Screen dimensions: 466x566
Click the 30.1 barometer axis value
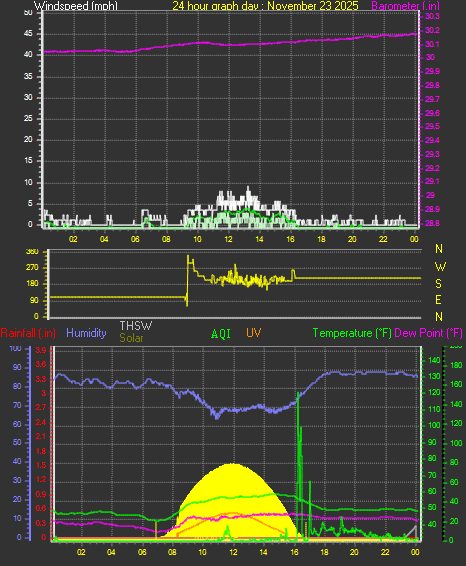click(432, 44)
